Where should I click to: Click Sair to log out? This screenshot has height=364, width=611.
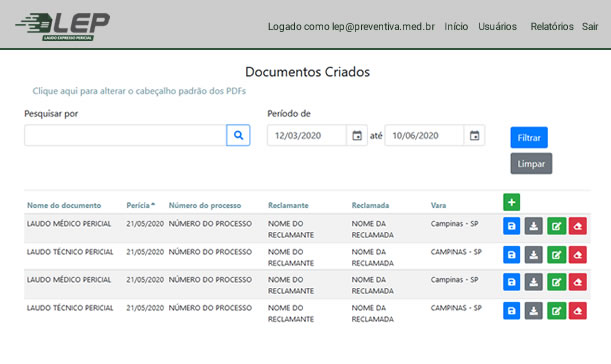[590, 27]
